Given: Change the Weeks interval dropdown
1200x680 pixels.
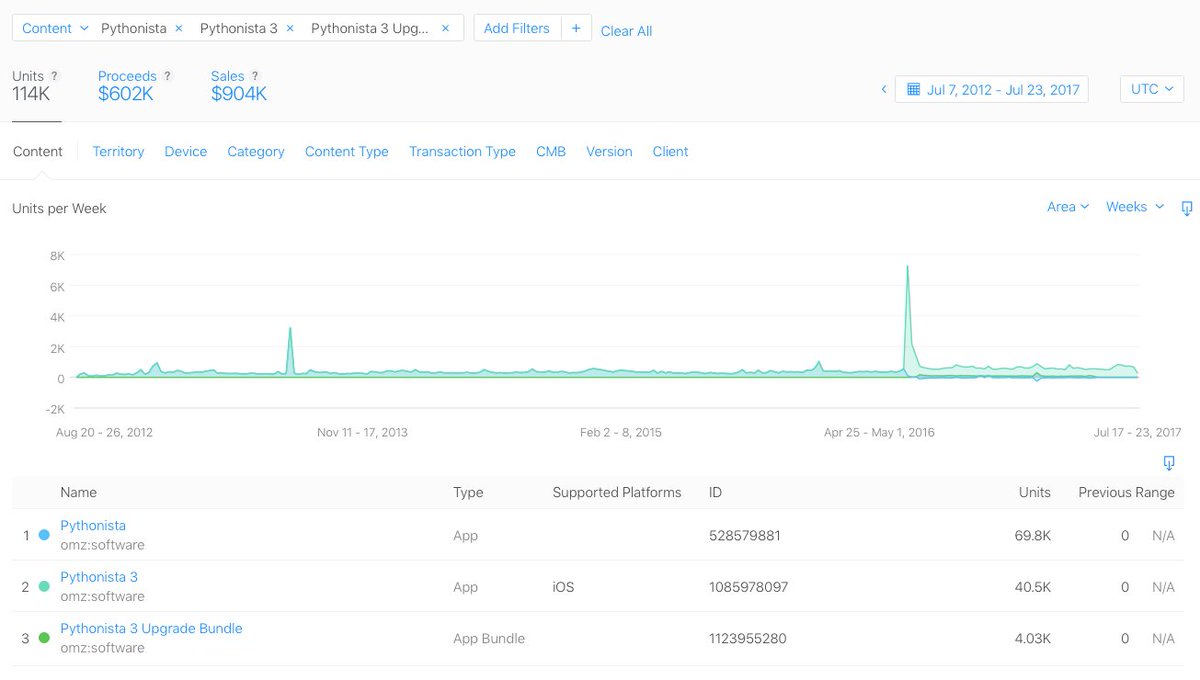Looking at the screenshot, I should (x=1135, y=207).
